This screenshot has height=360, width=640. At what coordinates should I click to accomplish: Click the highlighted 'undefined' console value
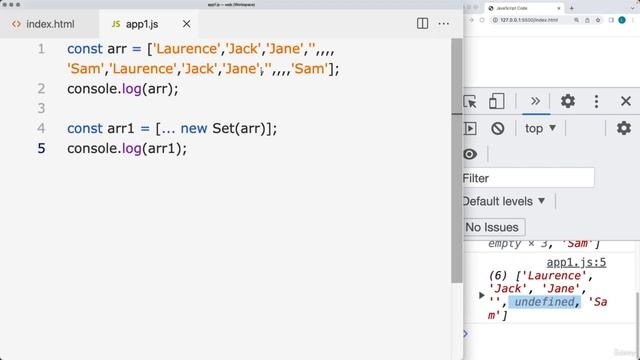tap(544, 302)
